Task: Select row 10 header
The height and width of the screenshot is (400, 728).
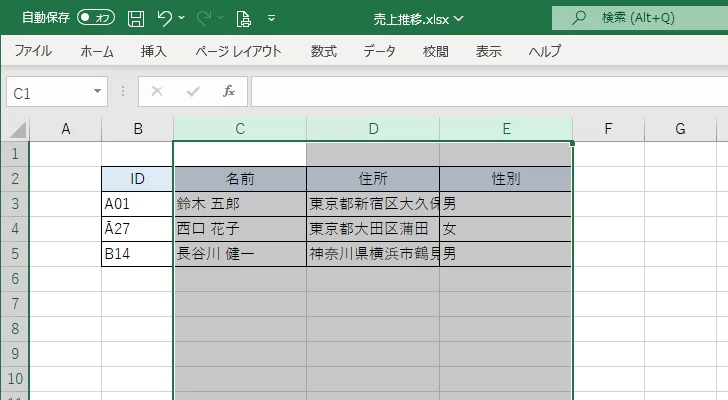Action: click(15, 379)
